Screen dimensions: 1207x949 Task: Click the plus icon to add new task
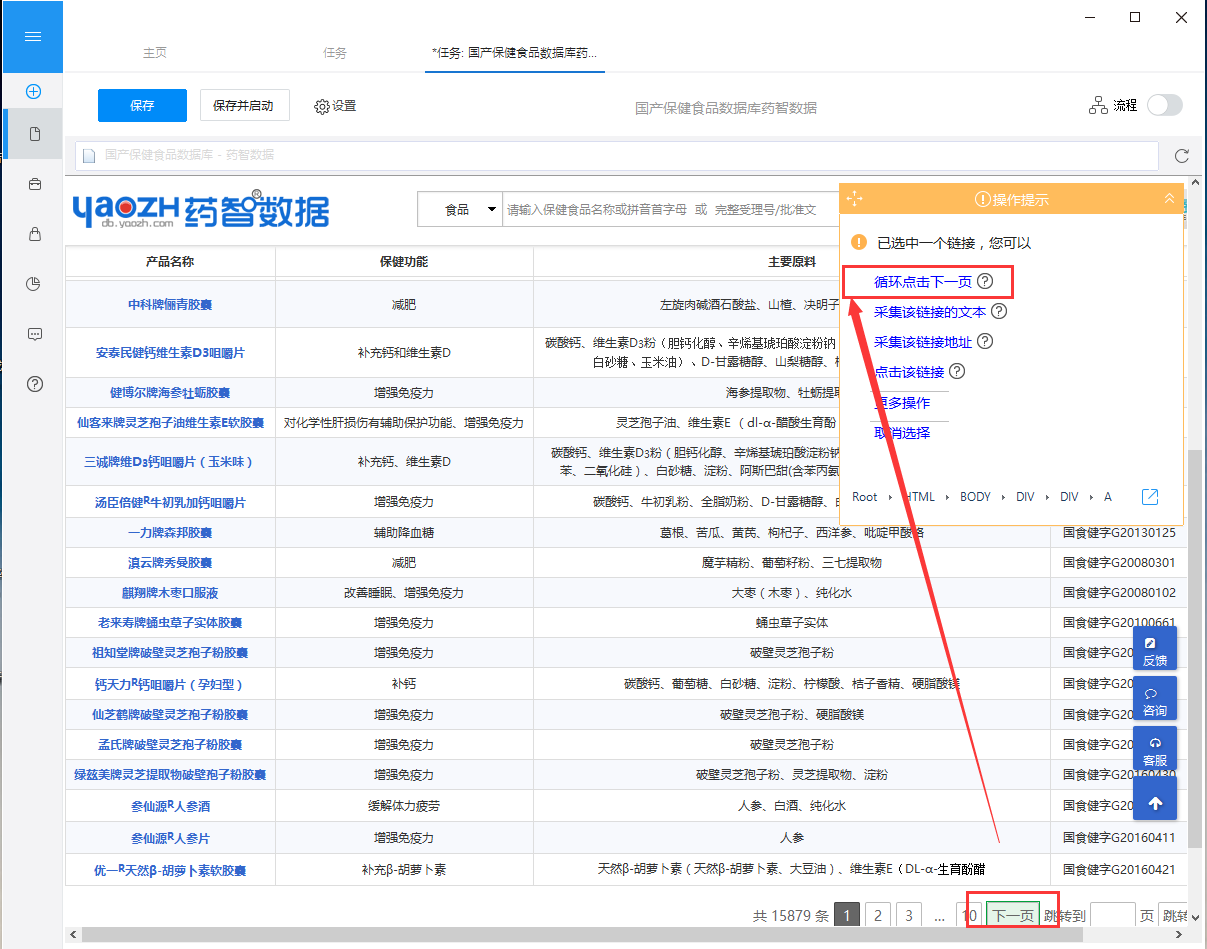point(33,91)
